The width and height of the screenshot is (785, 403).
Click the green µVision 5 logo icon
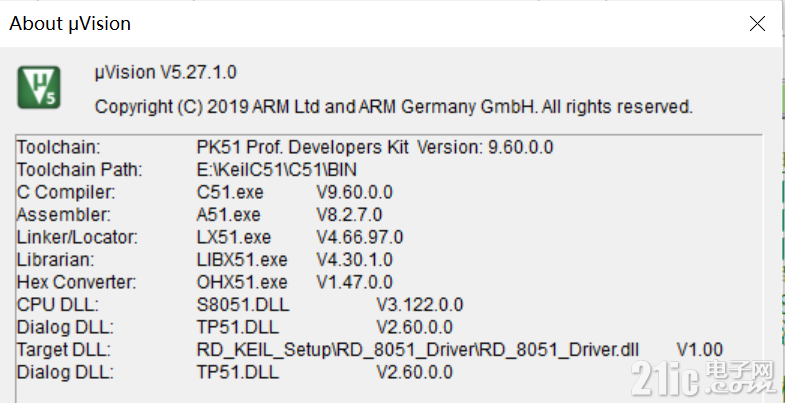tap(39, 87)
